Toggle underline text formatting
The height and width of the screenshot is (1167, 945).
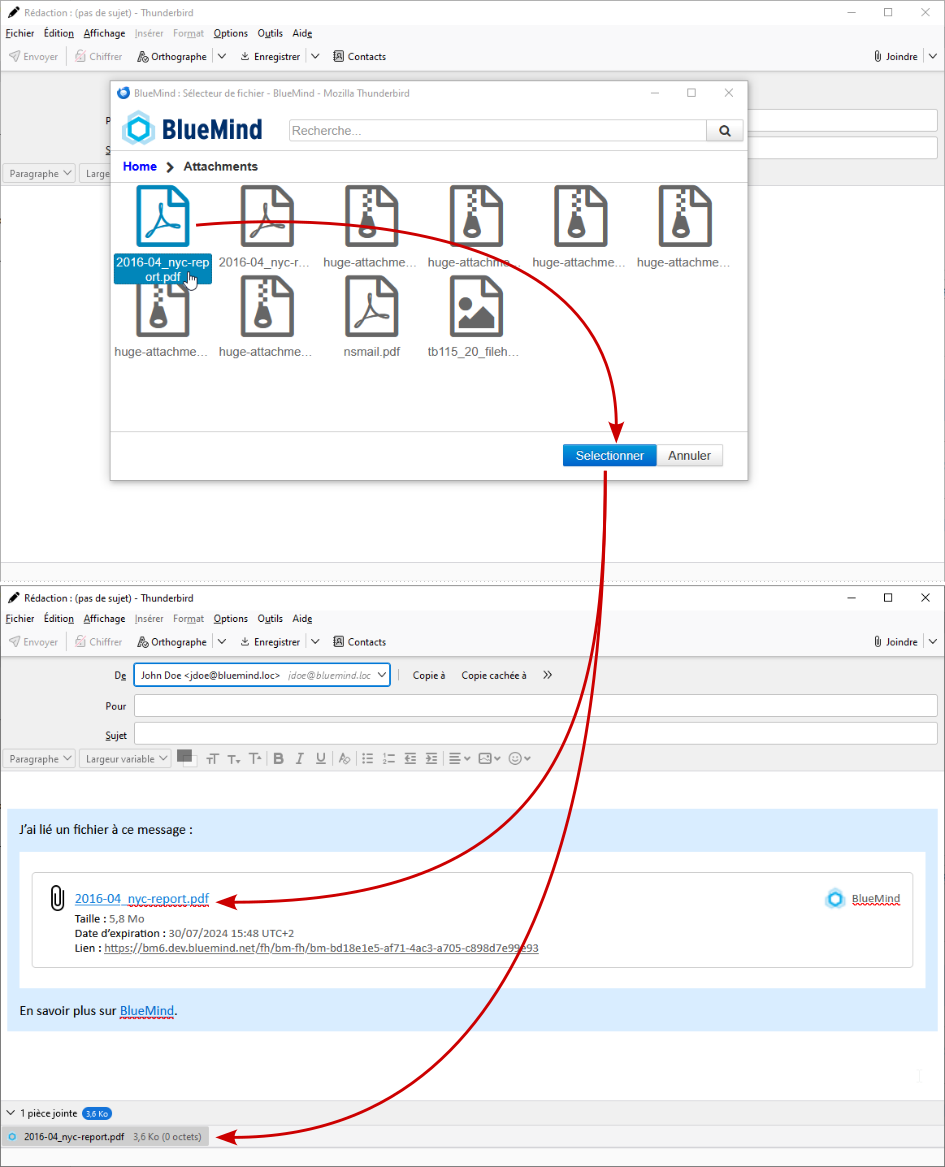point(320,759)
